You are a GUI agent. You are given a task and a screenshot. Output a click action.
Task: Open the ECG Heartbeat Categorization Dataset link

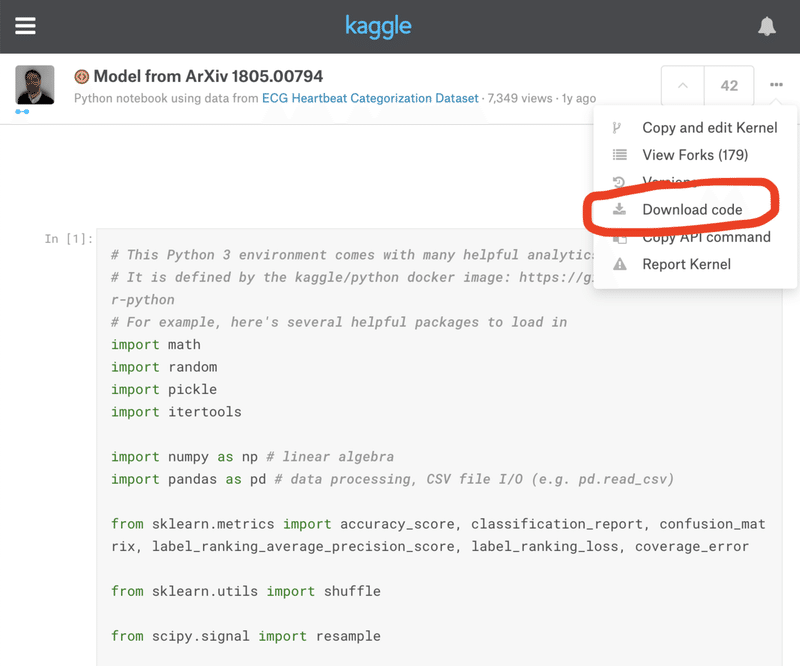coord(370,99)
